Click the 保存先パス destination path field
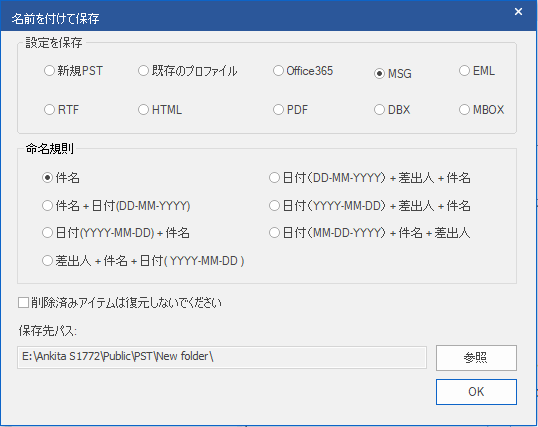This screenshot has width=538, height=427. point(222,357)
